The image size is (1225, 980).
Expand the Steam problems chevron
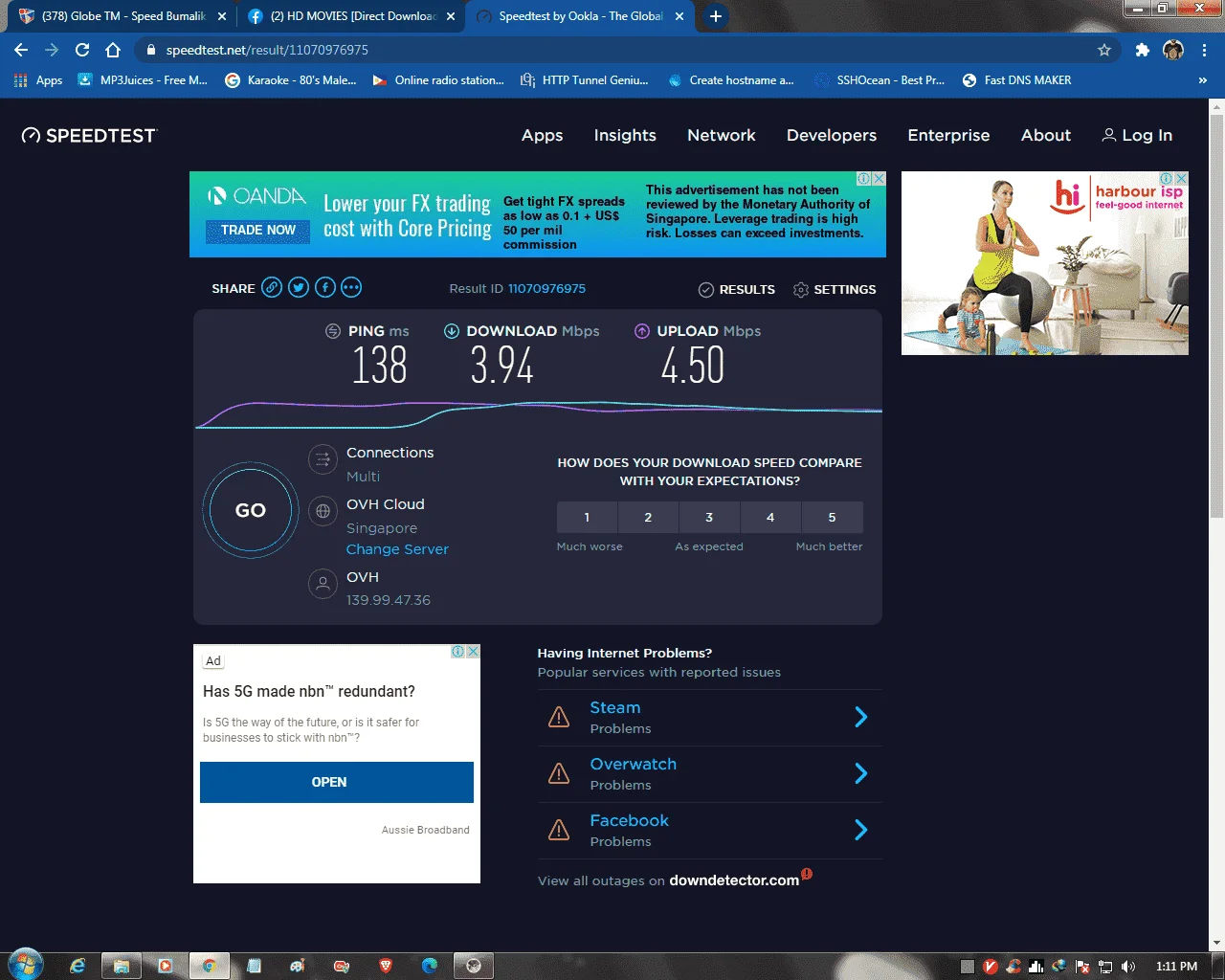click(860, 717)
